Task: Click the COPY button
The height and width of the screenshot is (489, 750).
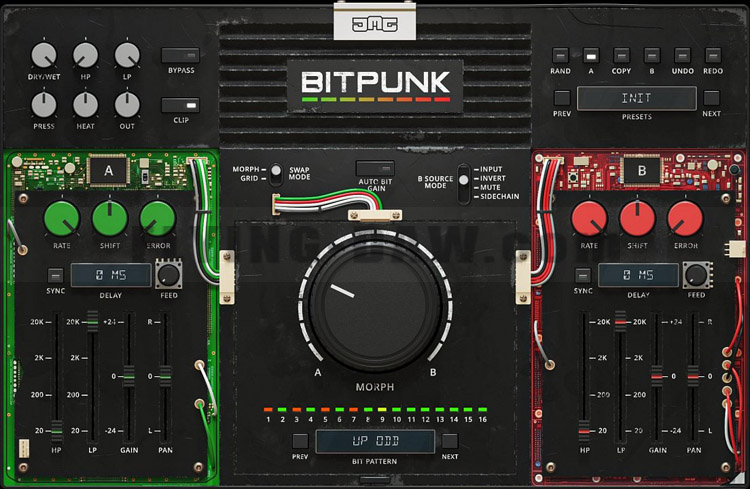Action: [x=621, y=56]
